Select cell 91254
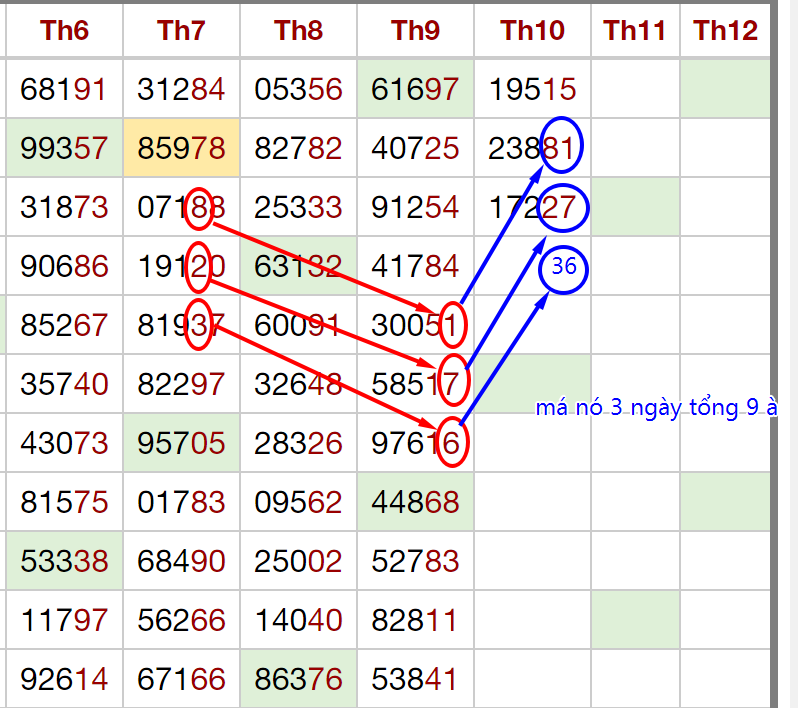 [415, 207]
